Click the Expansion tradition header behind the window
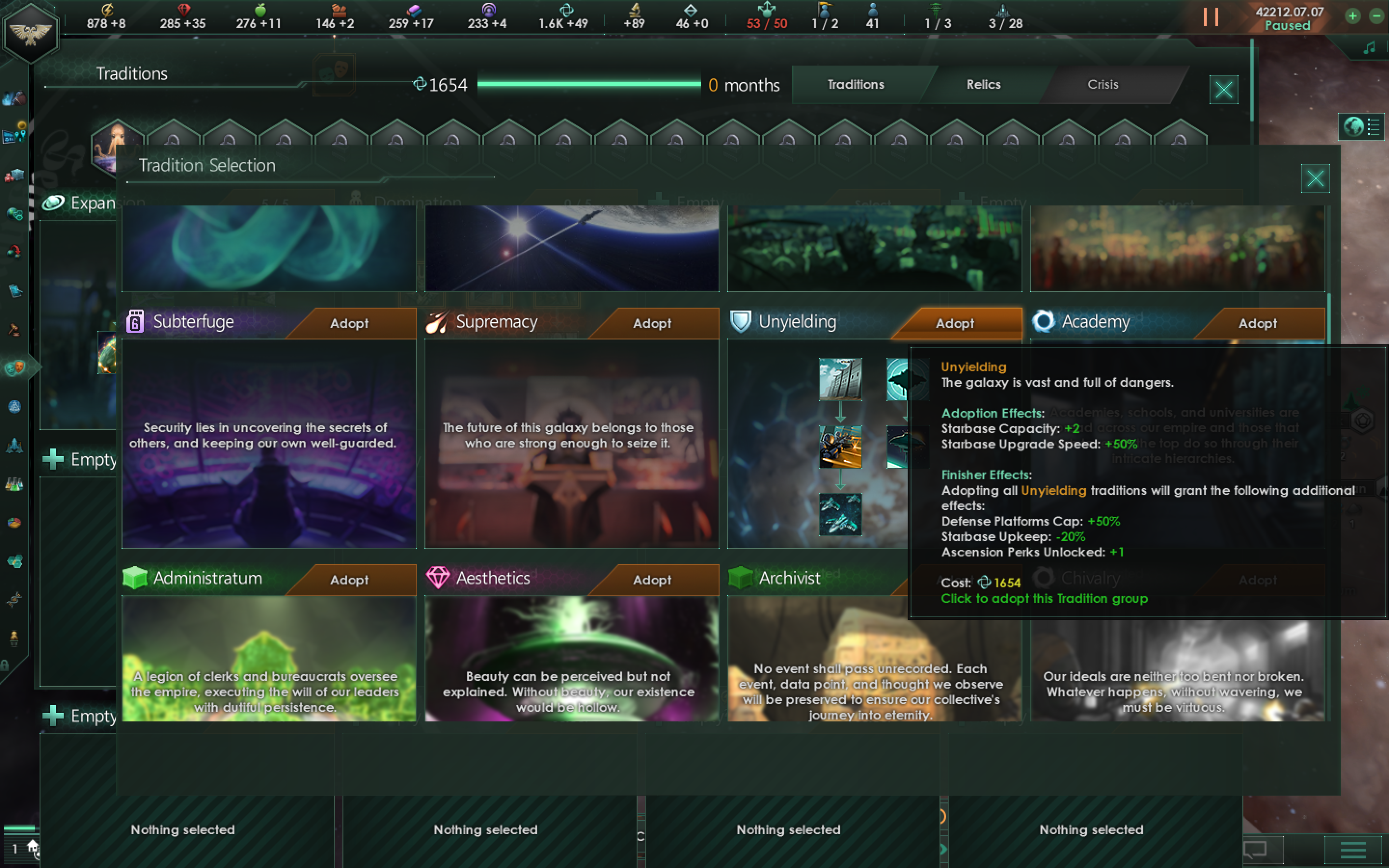Image resolution: width=1389 pixels, height=868 pixels. pos(79,203)
